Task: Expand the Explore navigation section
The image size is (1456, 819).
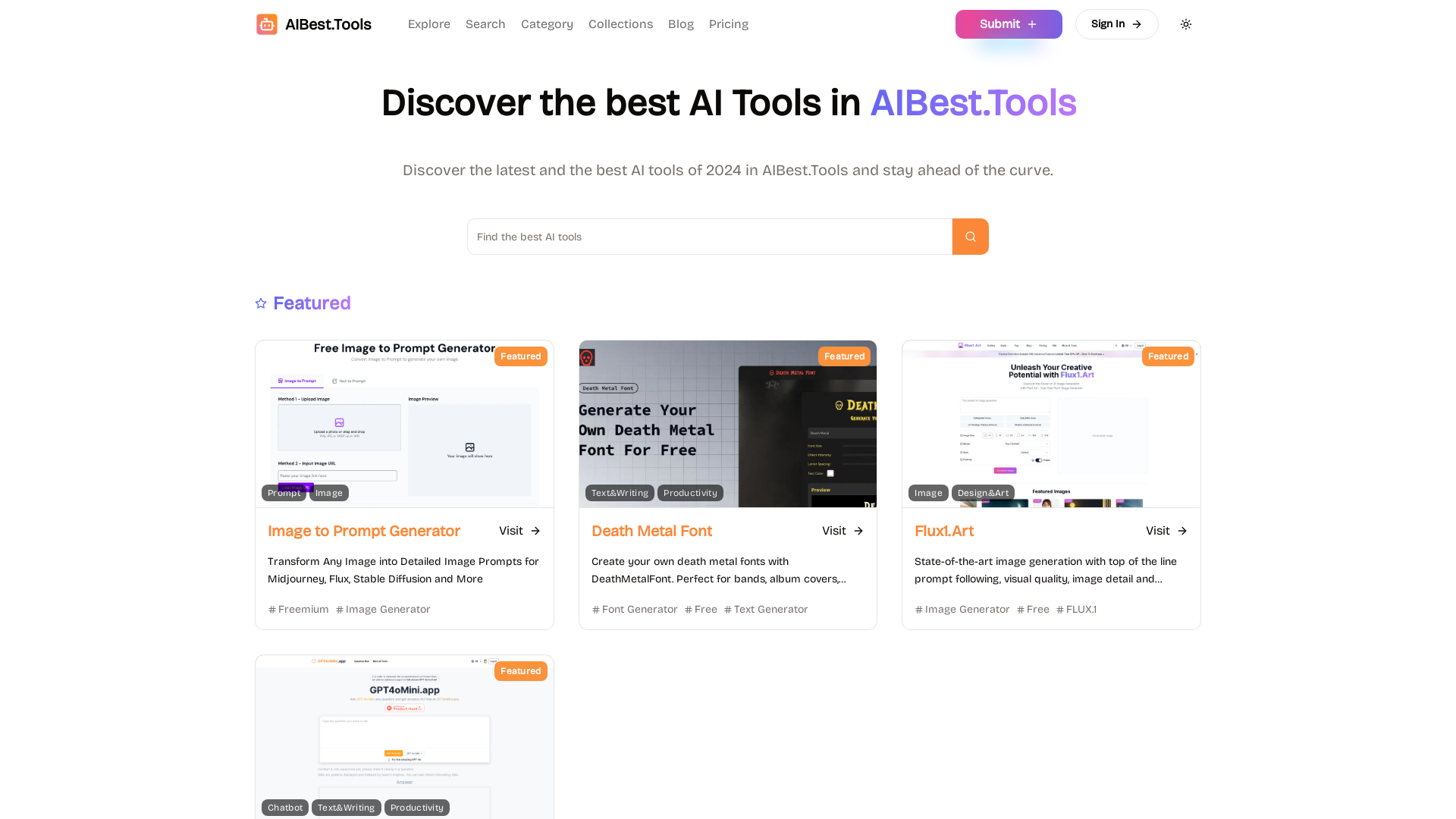Action: pos(429,24)
